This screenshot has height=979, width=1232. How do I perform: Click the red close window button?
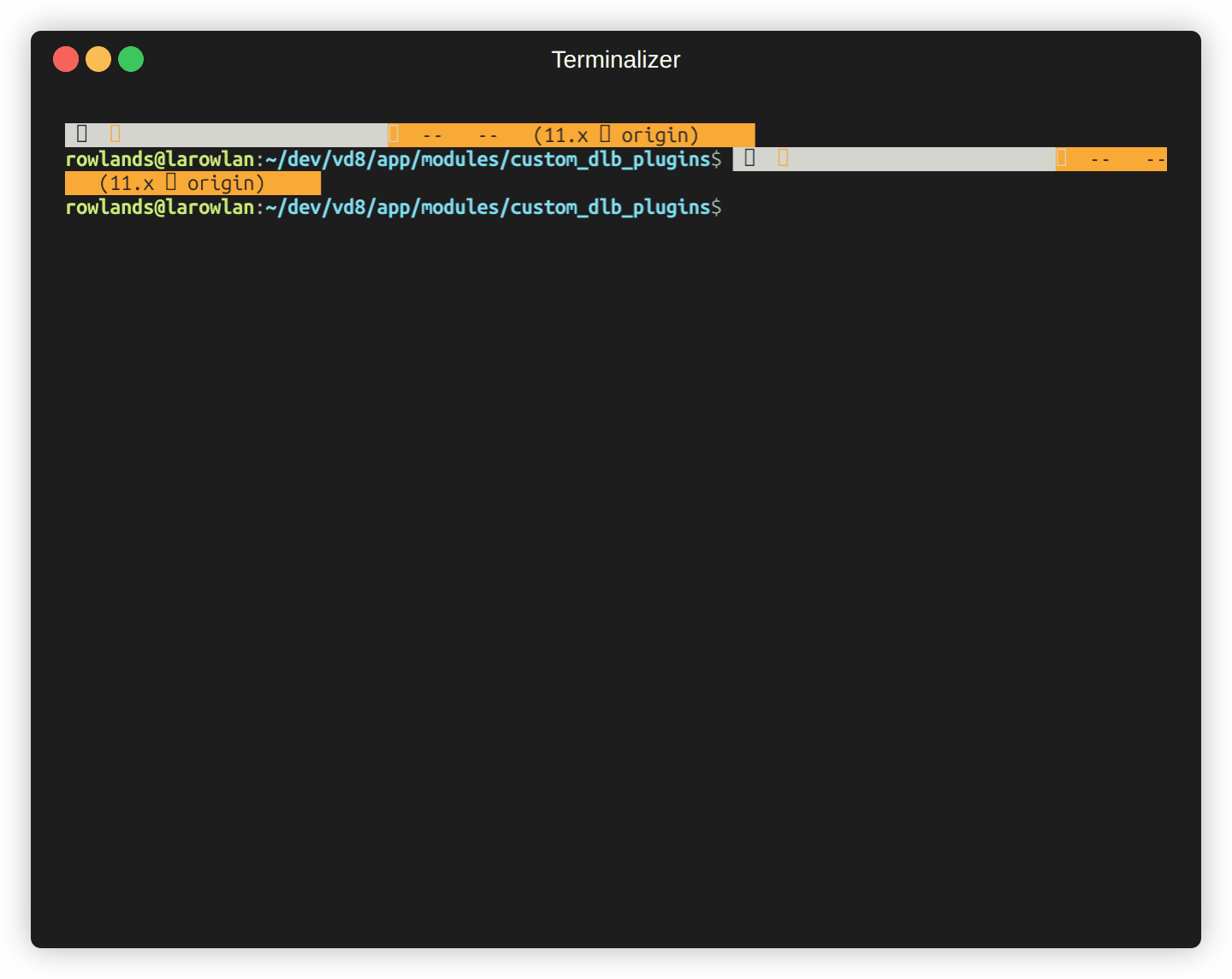coord(66,59)
